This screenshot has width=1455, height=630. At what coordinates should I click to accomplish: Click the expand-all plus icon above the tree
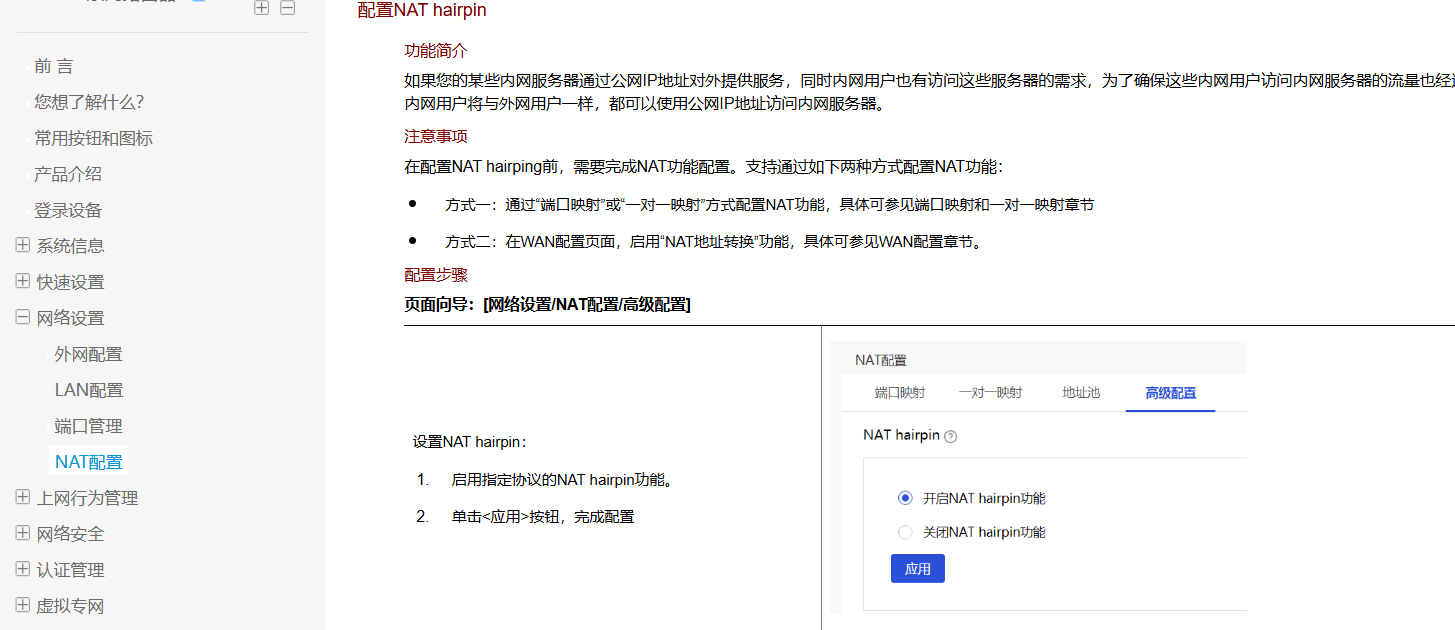coord(262,8)
